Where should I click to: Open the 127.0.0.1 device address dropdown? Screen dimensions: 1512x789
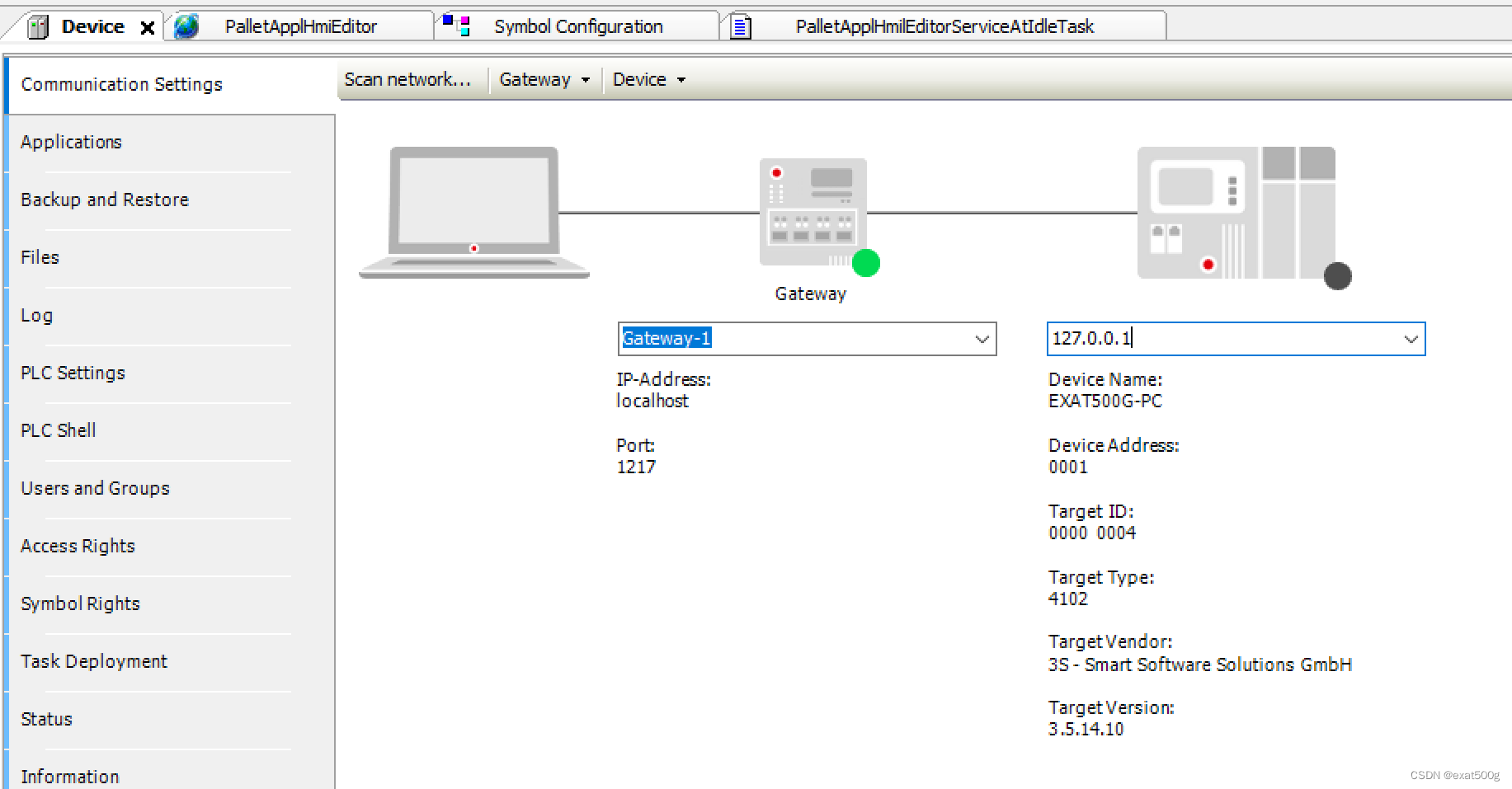[x=1411, y=339]
